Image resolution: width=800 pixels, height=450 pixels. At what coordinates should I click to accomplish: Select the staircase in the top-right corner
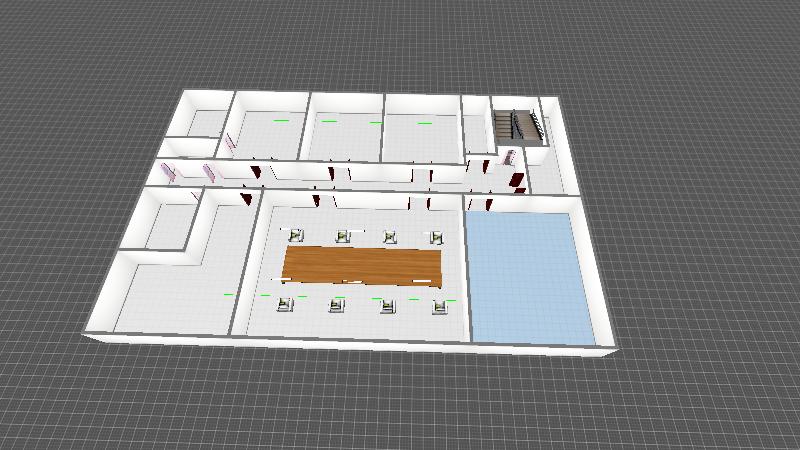518,126
